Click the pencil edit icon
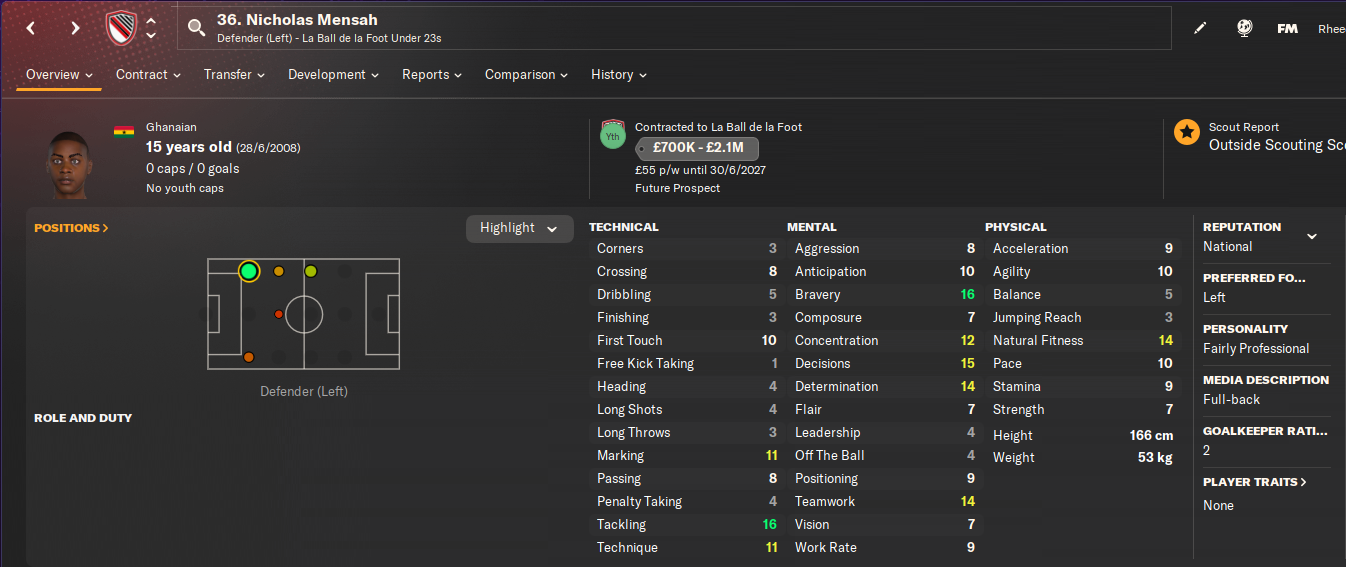This screenshot has width=1346, height=567. click(x=1200, y=29)
